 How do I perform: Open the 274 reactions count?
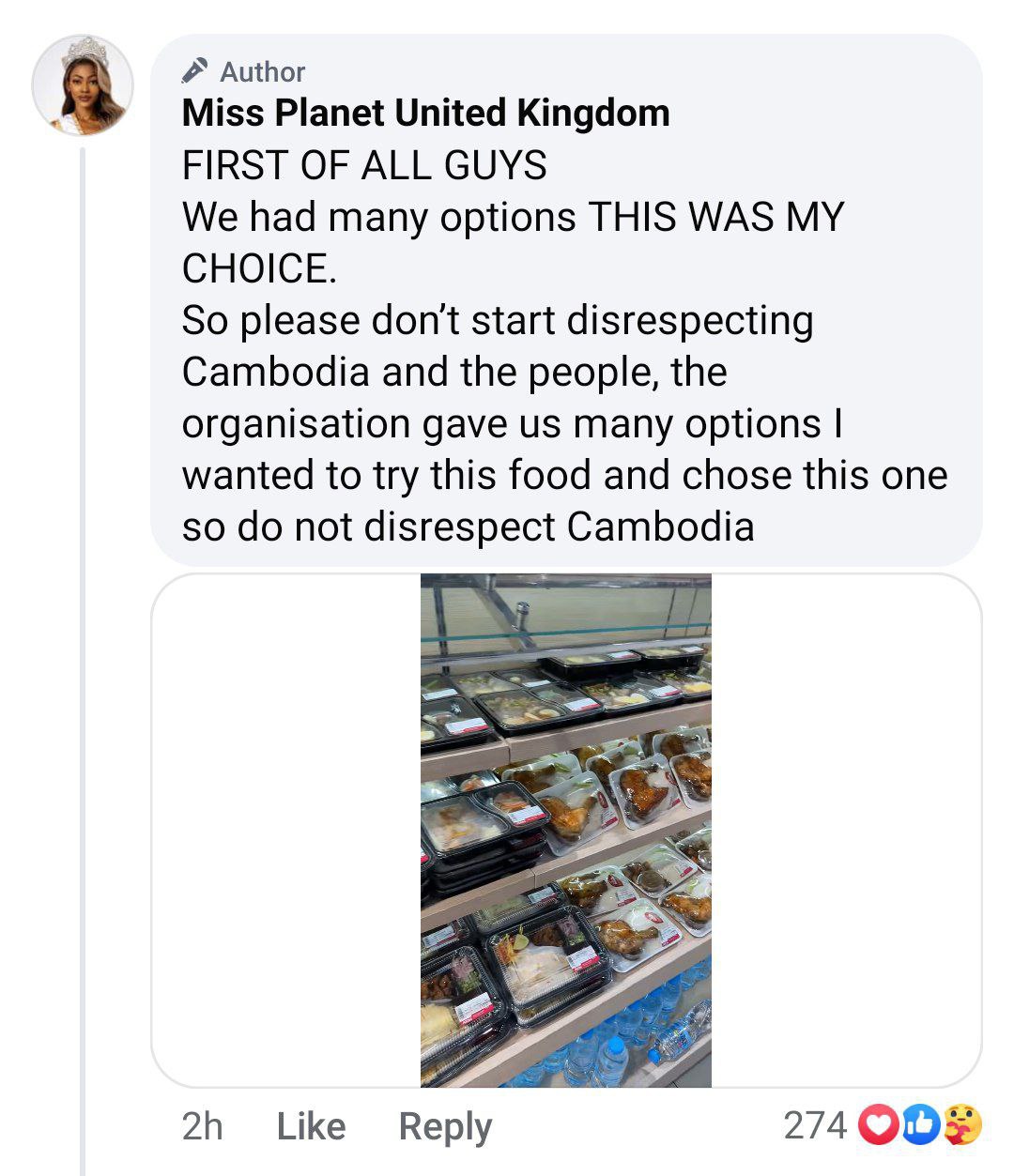point(814,1125)
